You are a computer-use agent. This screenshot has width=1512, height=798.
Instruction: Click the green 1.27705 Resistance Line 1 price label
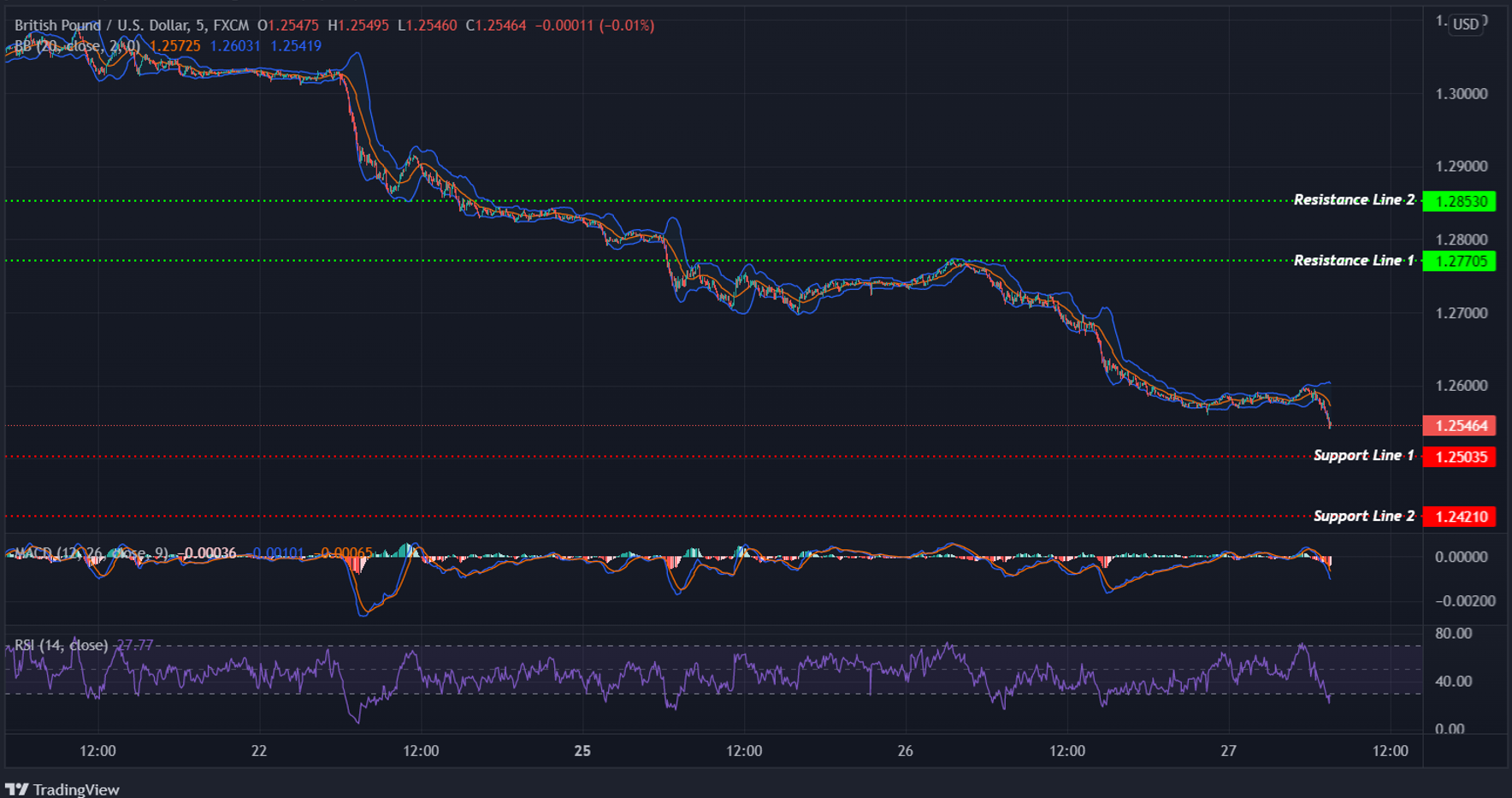pyautogui.click(x=1460, y=261)
